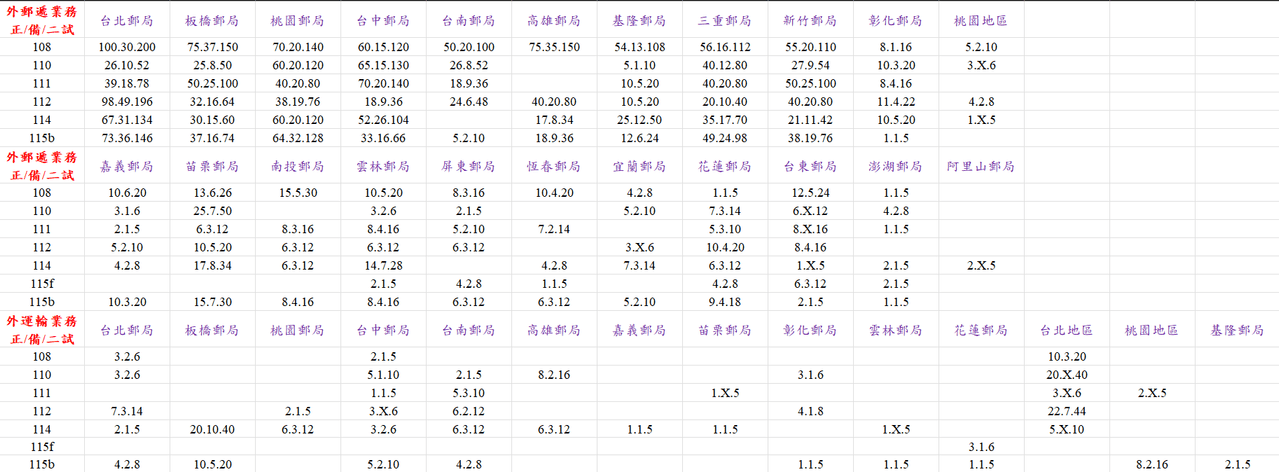
Task: Click cell 67.31.134 in row 114
Action: pos(127,119)
